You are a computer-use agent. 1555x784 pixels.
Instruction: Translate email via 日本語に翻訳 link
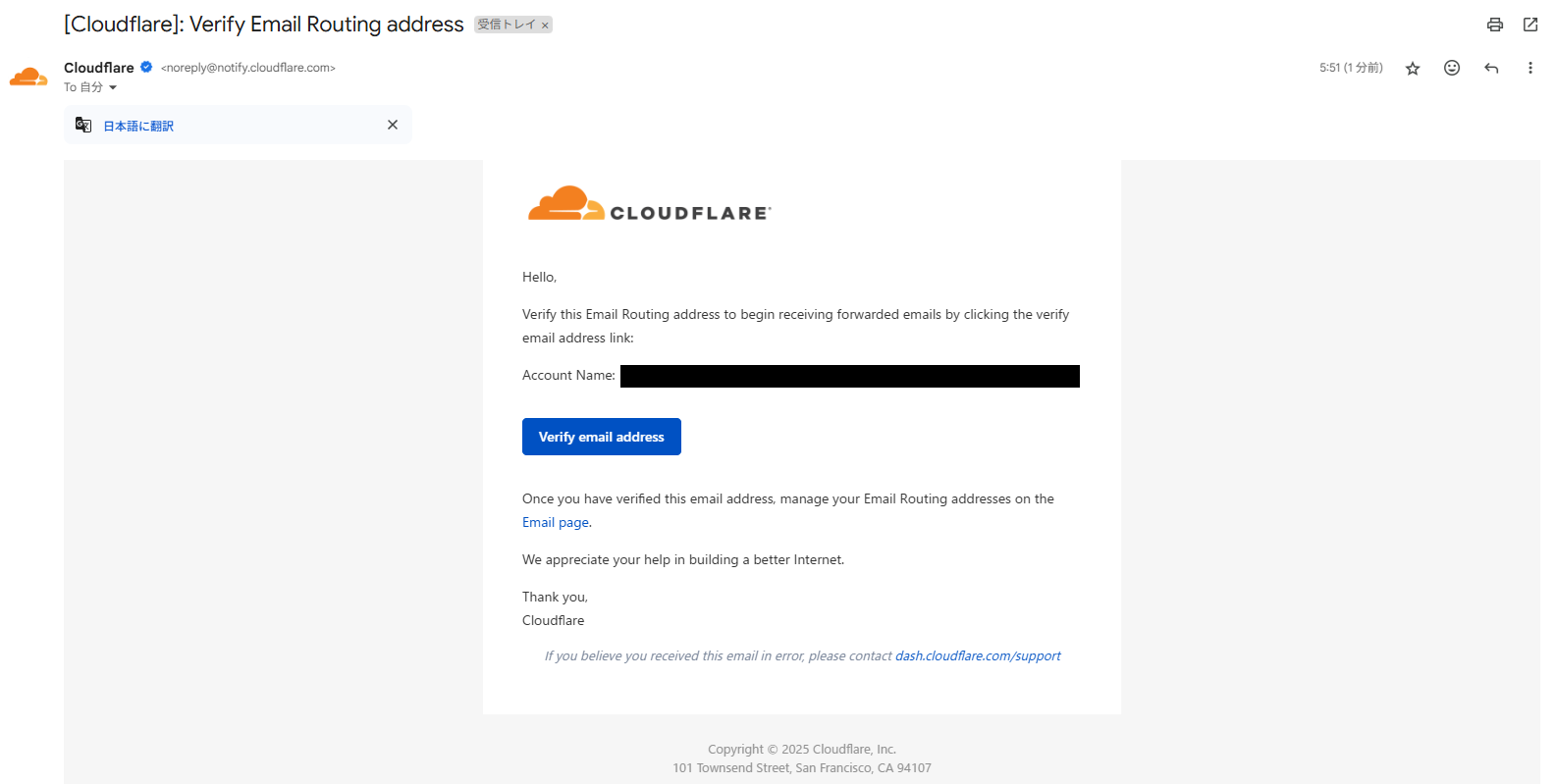[x=138, y=126]
